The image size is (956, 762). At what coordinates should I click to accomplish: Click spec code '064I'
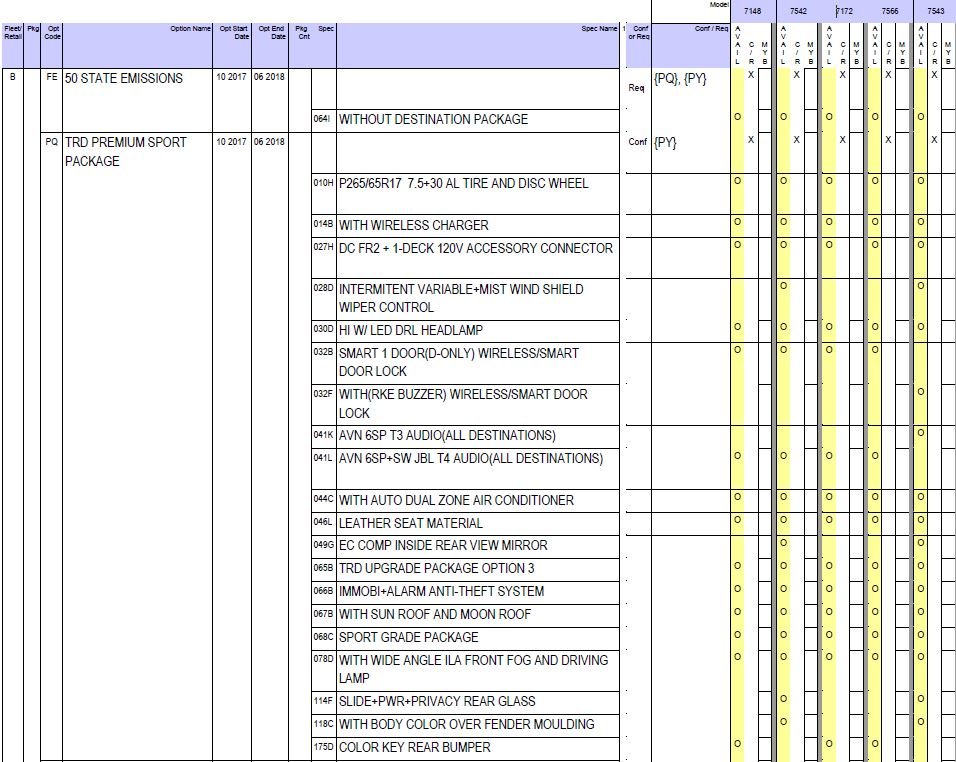click(x=322, y=118)
